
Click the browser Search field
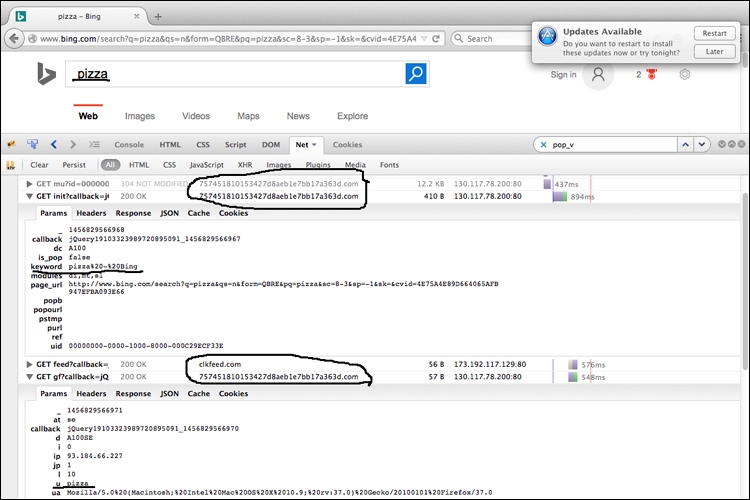(493, 39)
